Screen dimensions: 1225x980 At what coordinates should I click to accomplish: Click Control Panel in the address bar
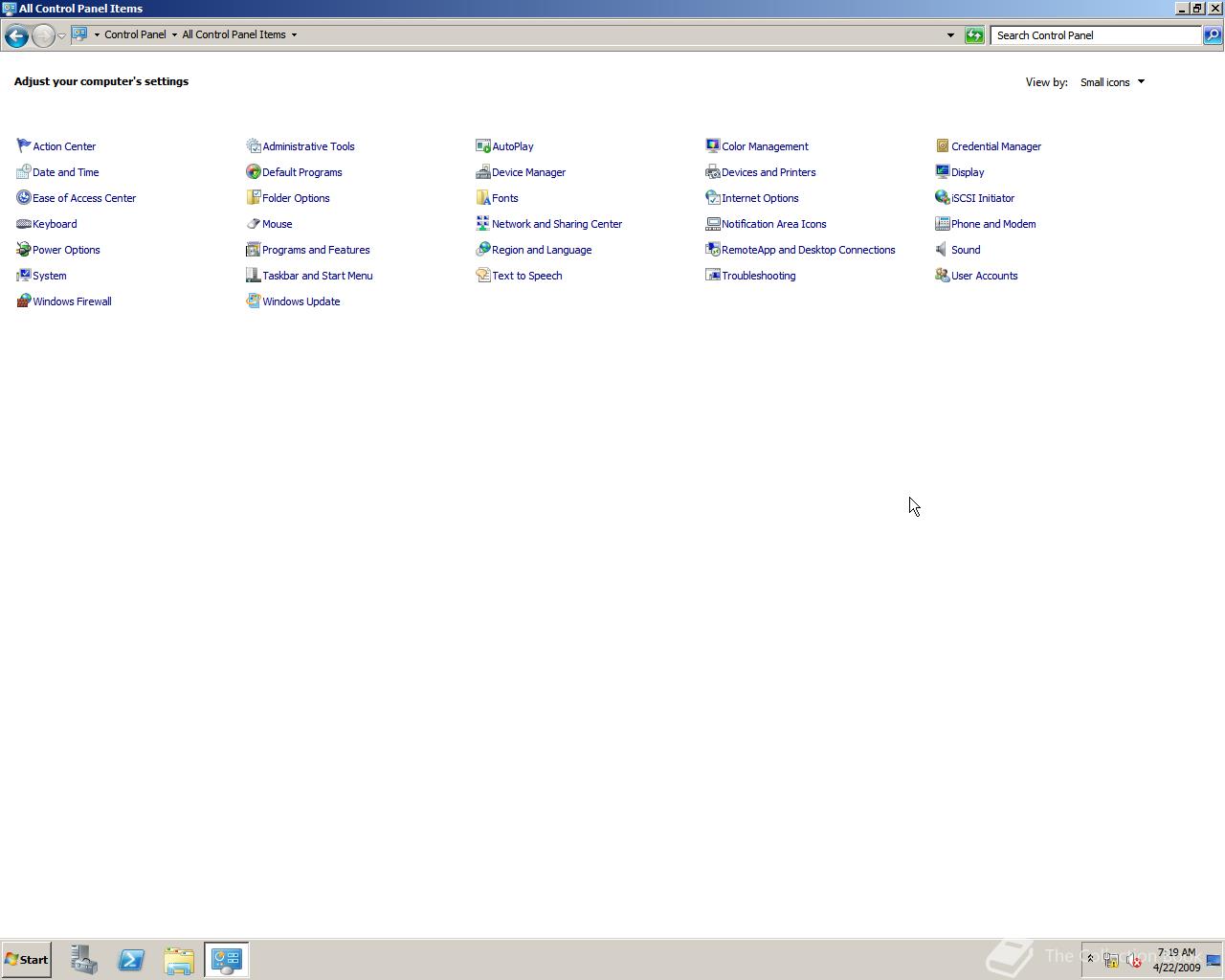pyautogui.click(x=135, y=34)
